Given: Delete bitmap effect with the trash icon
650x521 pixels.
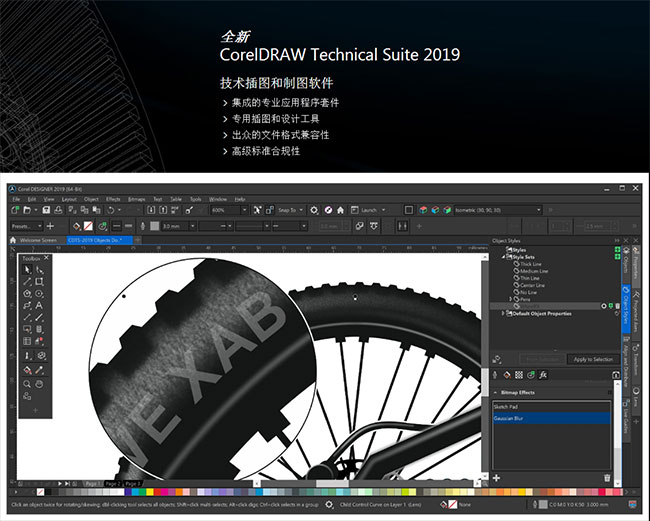Looking at the screenshot, I should 607,478.
